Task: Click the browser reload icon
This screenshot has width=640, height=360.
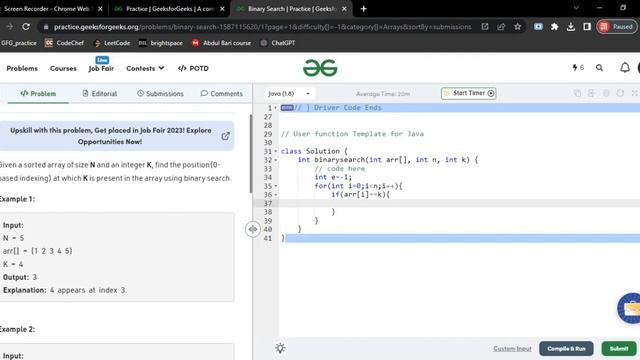Action: pyautogui.click(x=26, y=27)
